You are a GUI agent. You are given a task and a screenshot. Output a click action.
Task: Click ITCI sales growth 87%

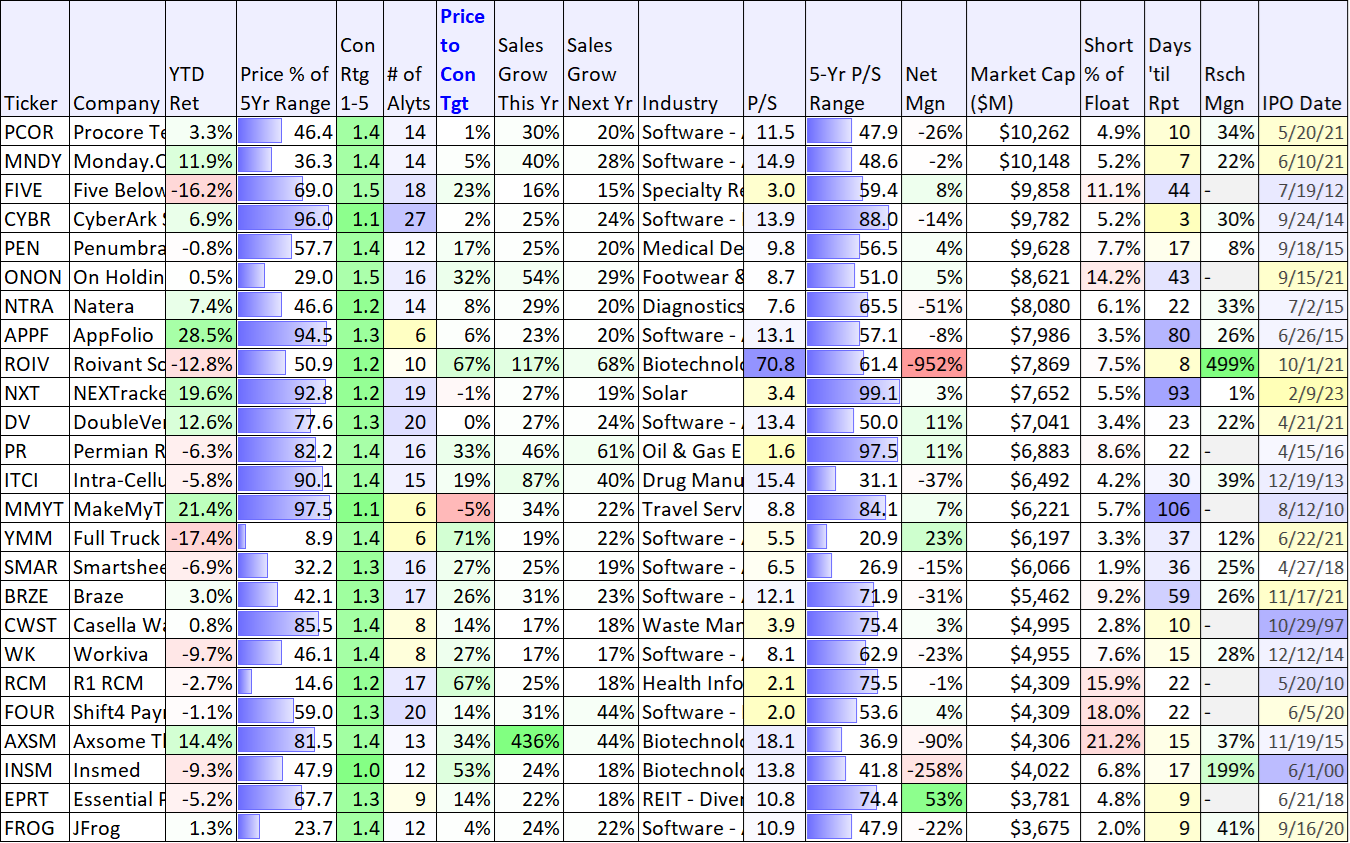click(528, 480)
